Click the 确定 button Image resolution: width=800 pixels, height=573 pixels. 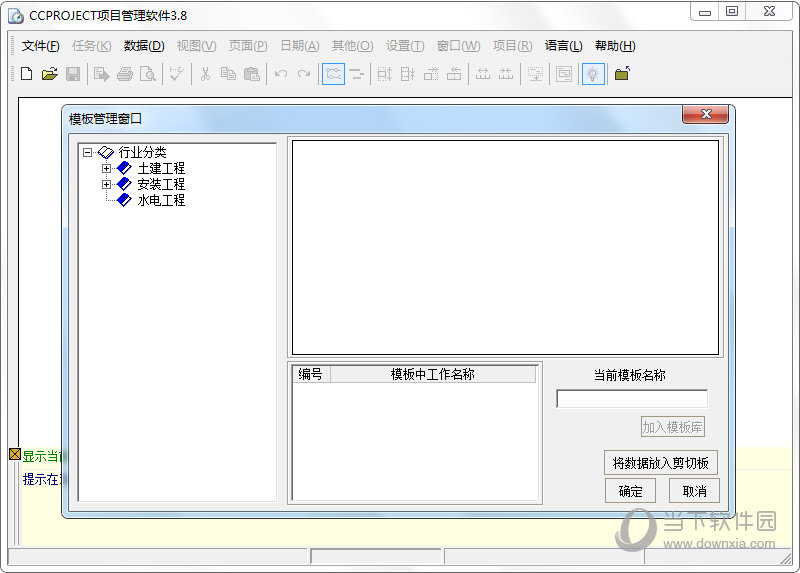click(x=631, y=491)
